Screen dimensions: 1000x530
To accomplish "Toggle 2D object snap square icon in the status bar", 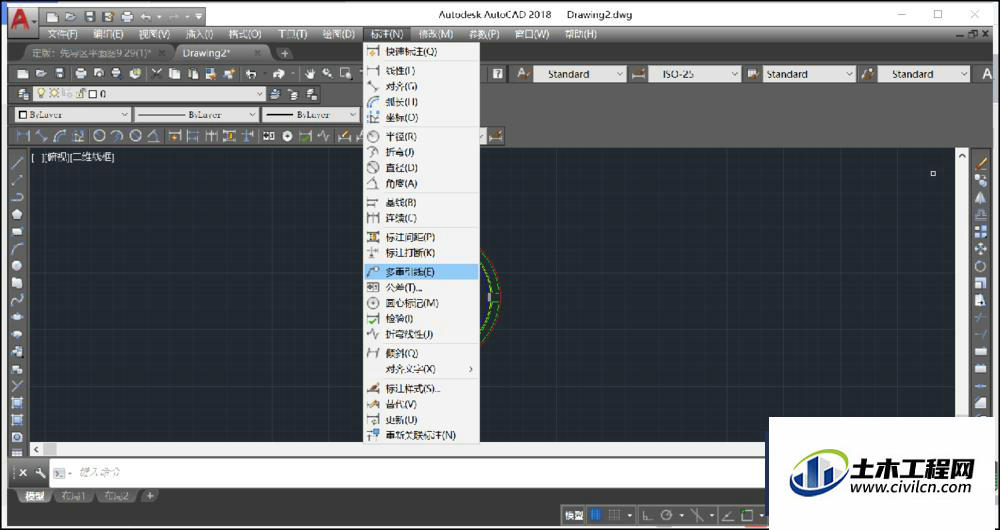I will pyautogui.click(x=747, y=515).
